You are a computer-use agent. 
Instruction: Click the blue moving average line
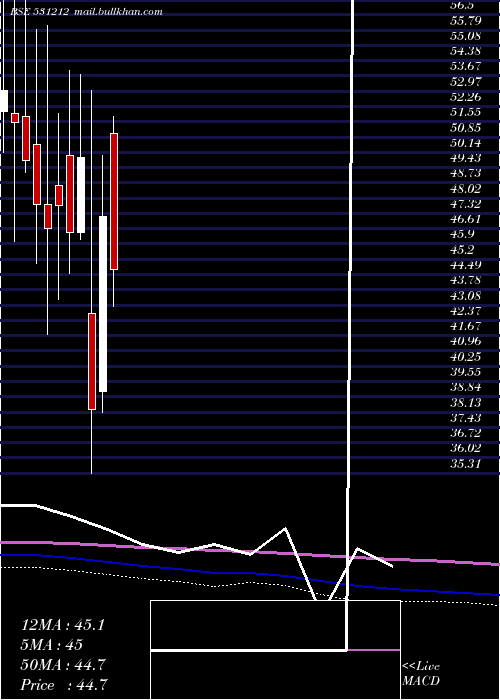click(x=250, y=573)
